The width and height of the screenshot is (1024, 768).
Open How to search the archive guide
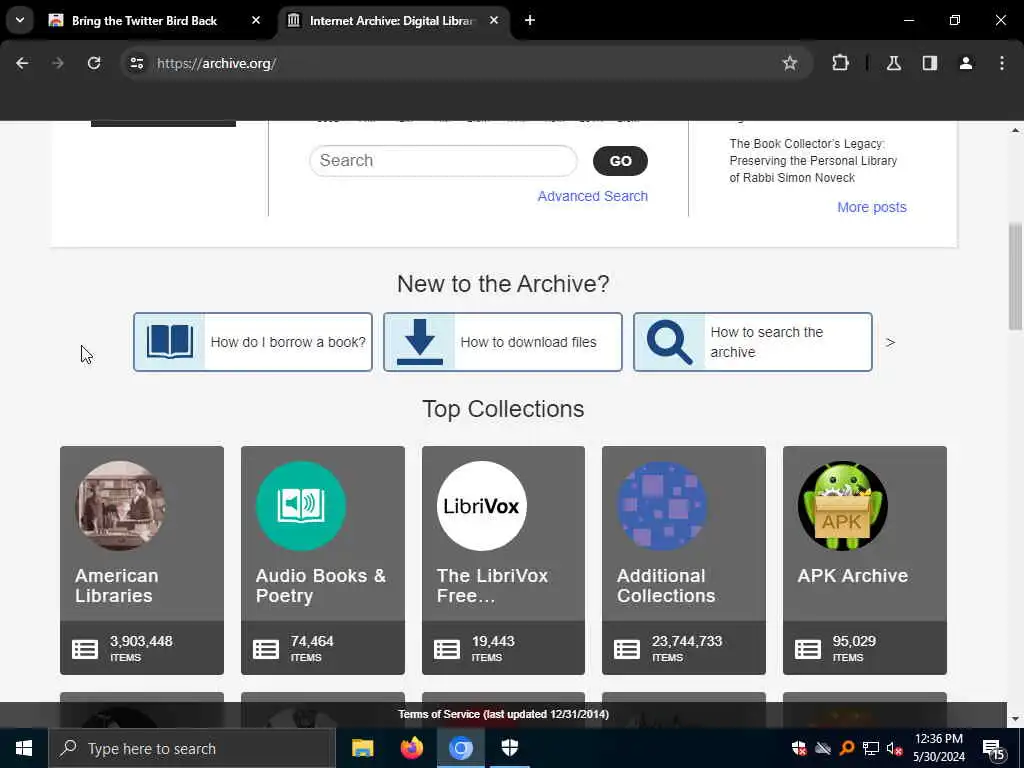coord(753,342)
